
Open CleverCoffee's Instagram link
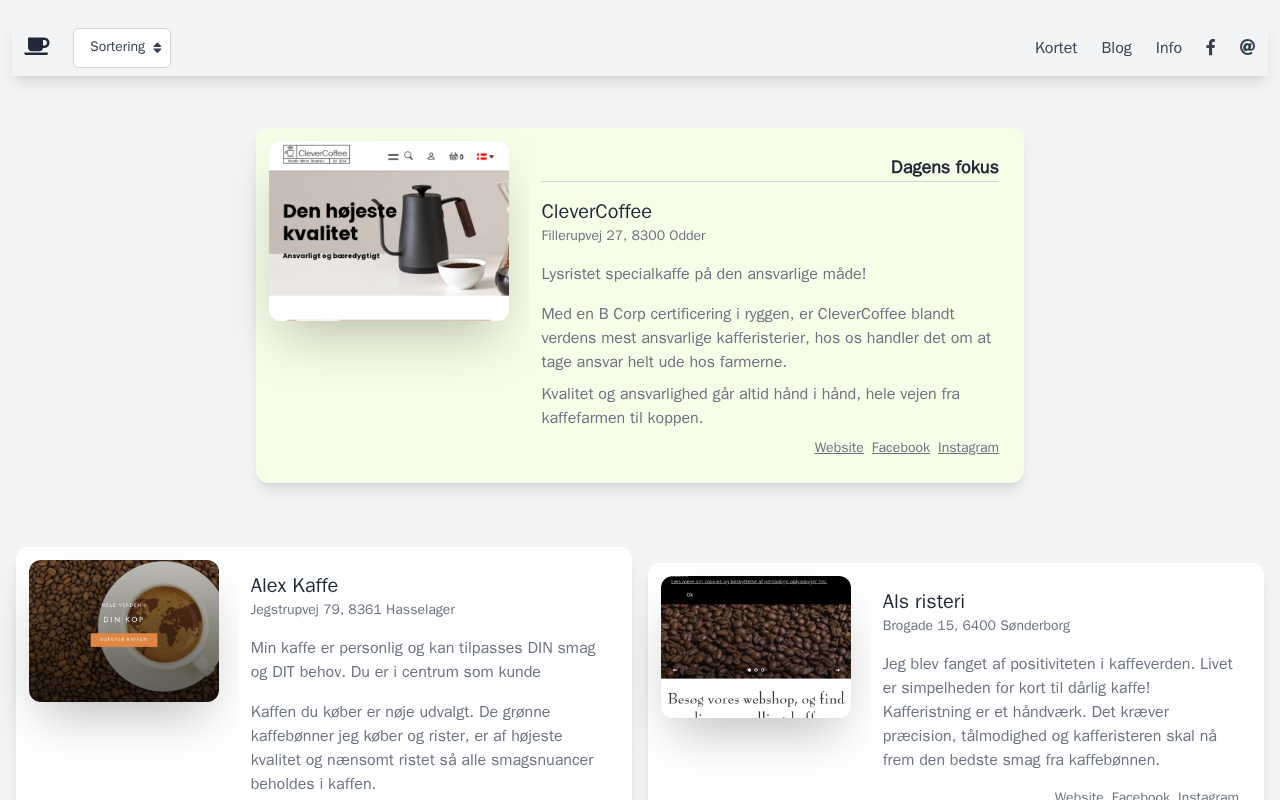(968, 448)
